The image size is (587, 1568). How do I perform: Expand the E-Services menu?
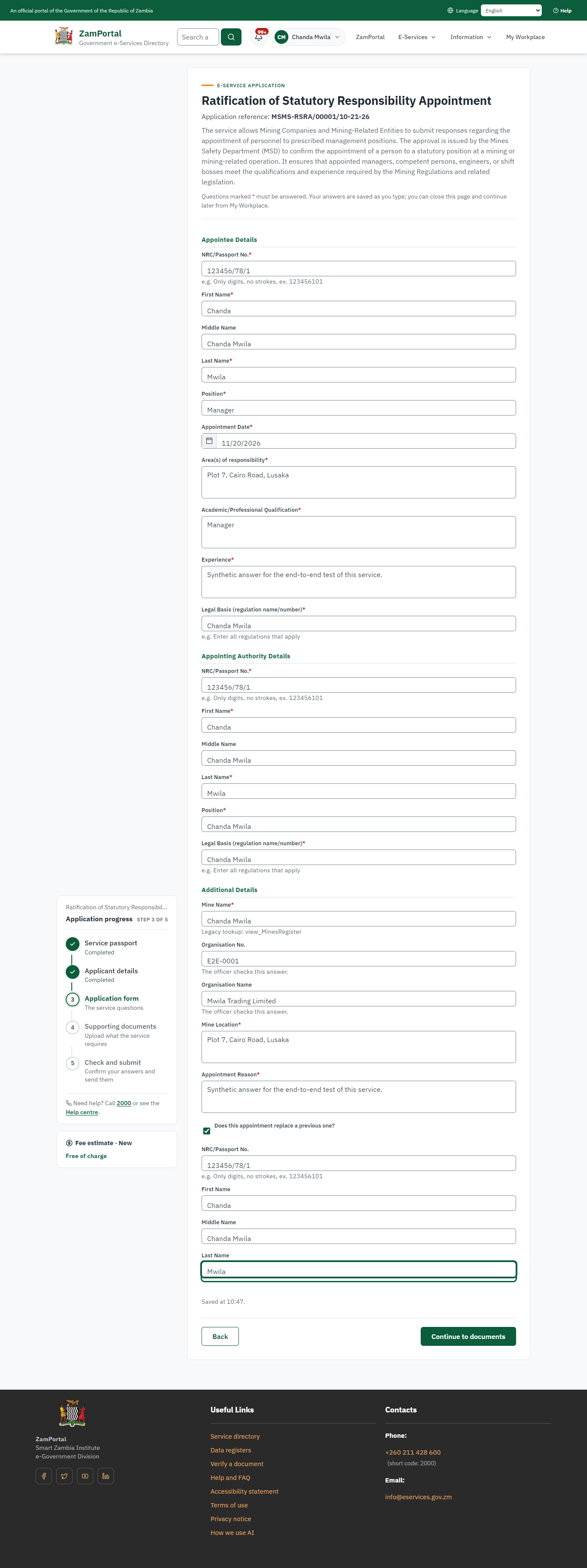[416, 37]
